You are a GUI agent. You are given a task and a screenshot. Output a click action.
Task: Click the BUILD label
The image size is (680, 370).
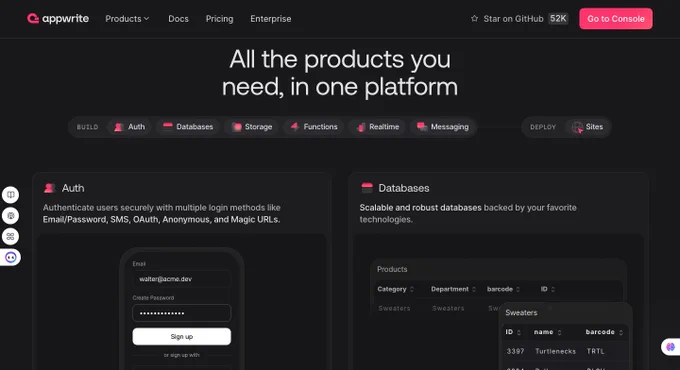[x=88, y=127]
